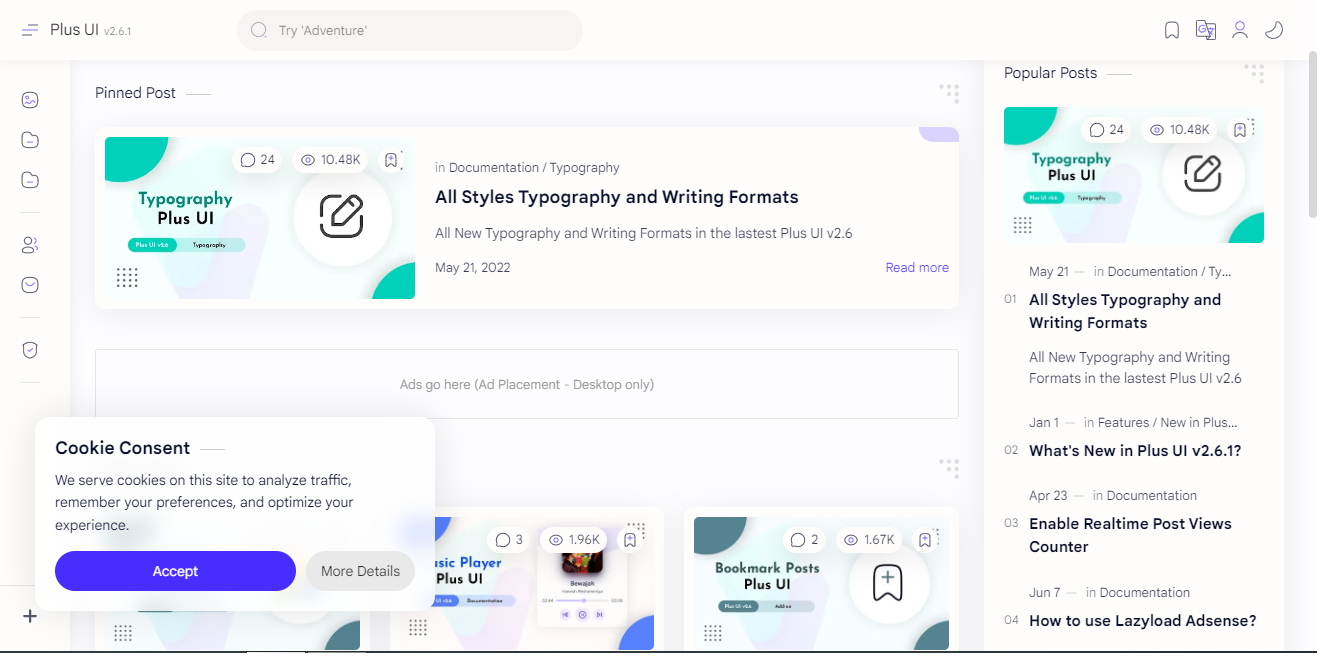Bookmark the top Popular Posts entry
Image resolution: width=1320 pixels, height=656 pixels.
pos(1240,130)
